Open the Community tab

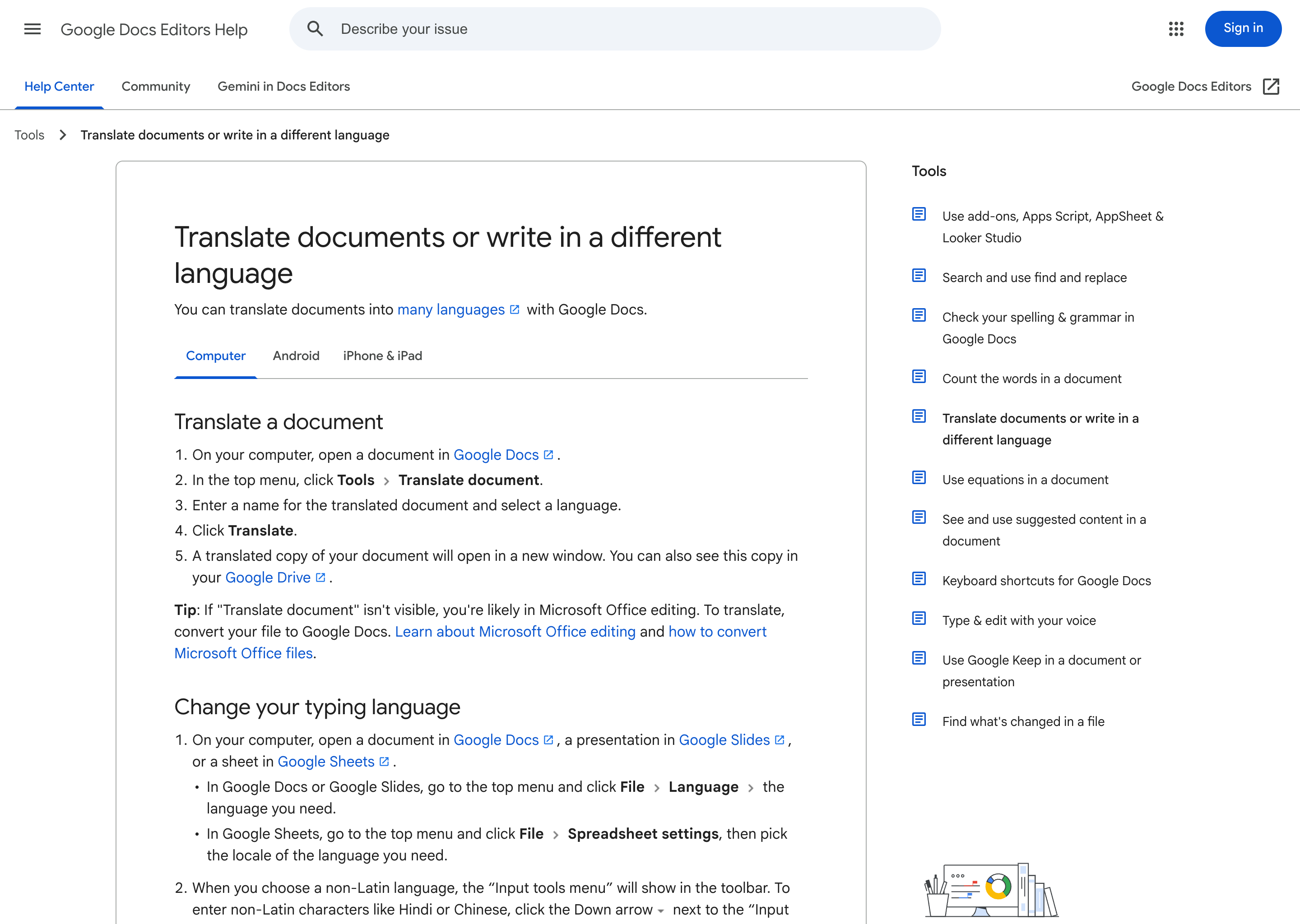(x=156, y=87)
